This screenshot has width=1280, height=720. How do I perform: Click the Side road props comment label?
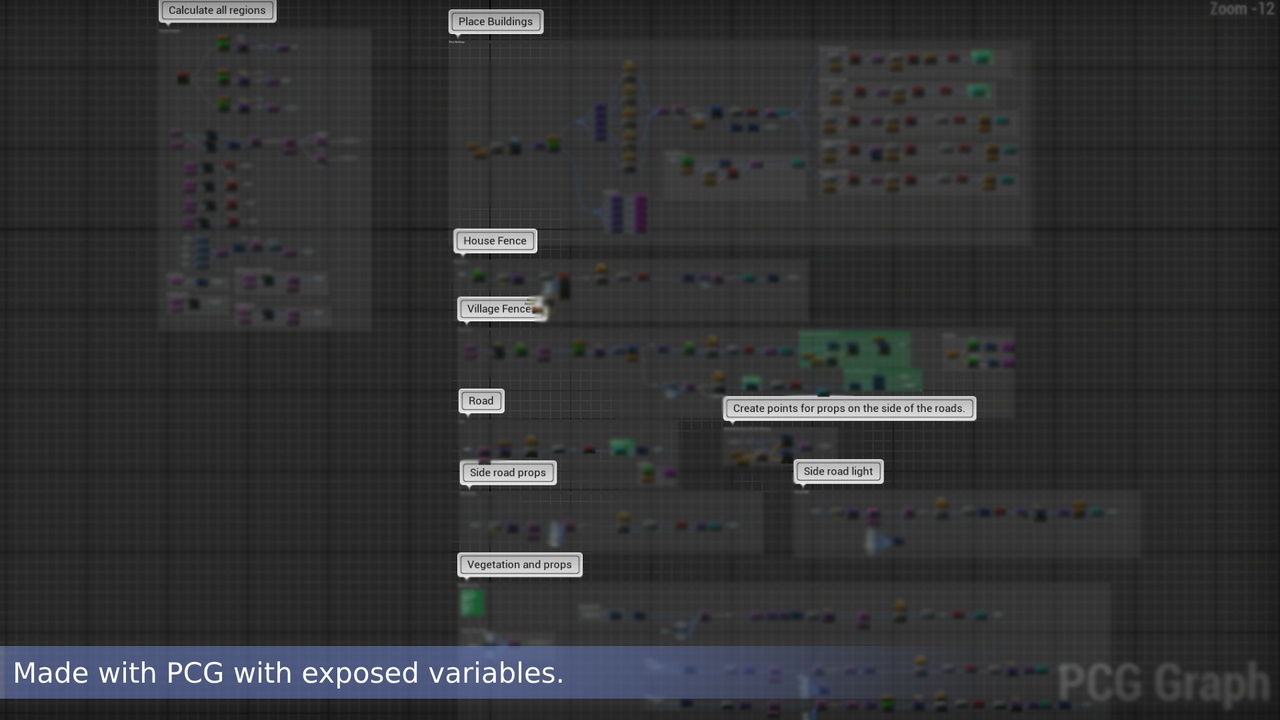[x=507, y=472]
